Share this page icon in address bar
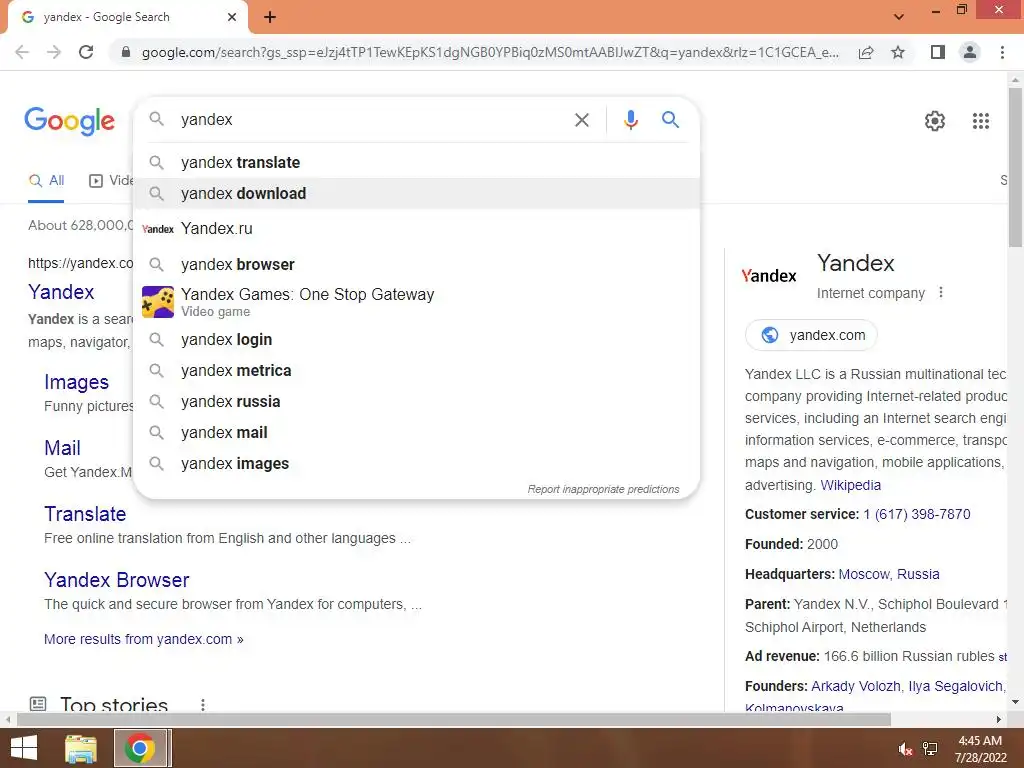 coord(866,52)
